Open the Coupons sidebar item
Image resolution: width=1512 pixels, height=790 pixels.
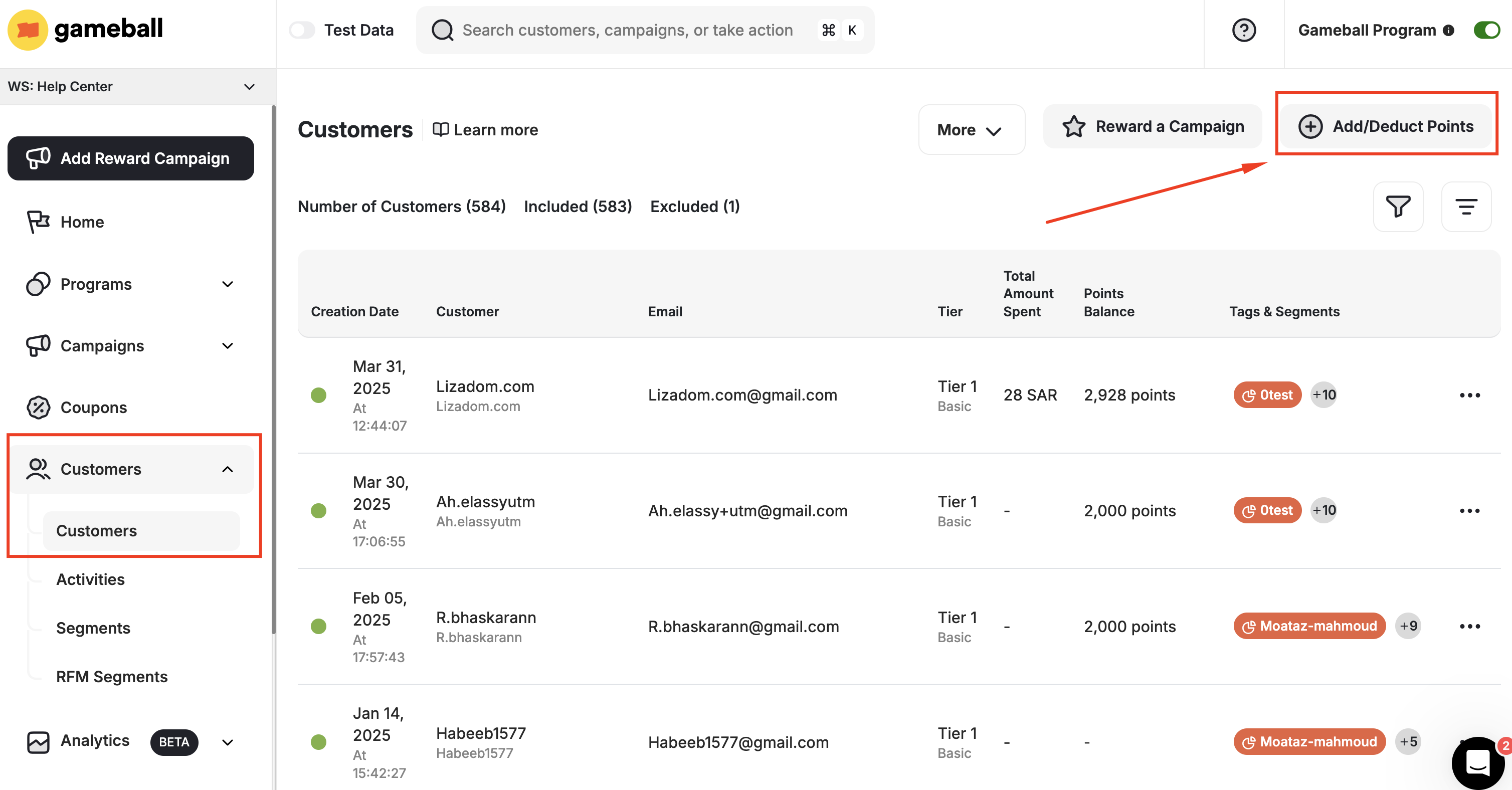93,408
